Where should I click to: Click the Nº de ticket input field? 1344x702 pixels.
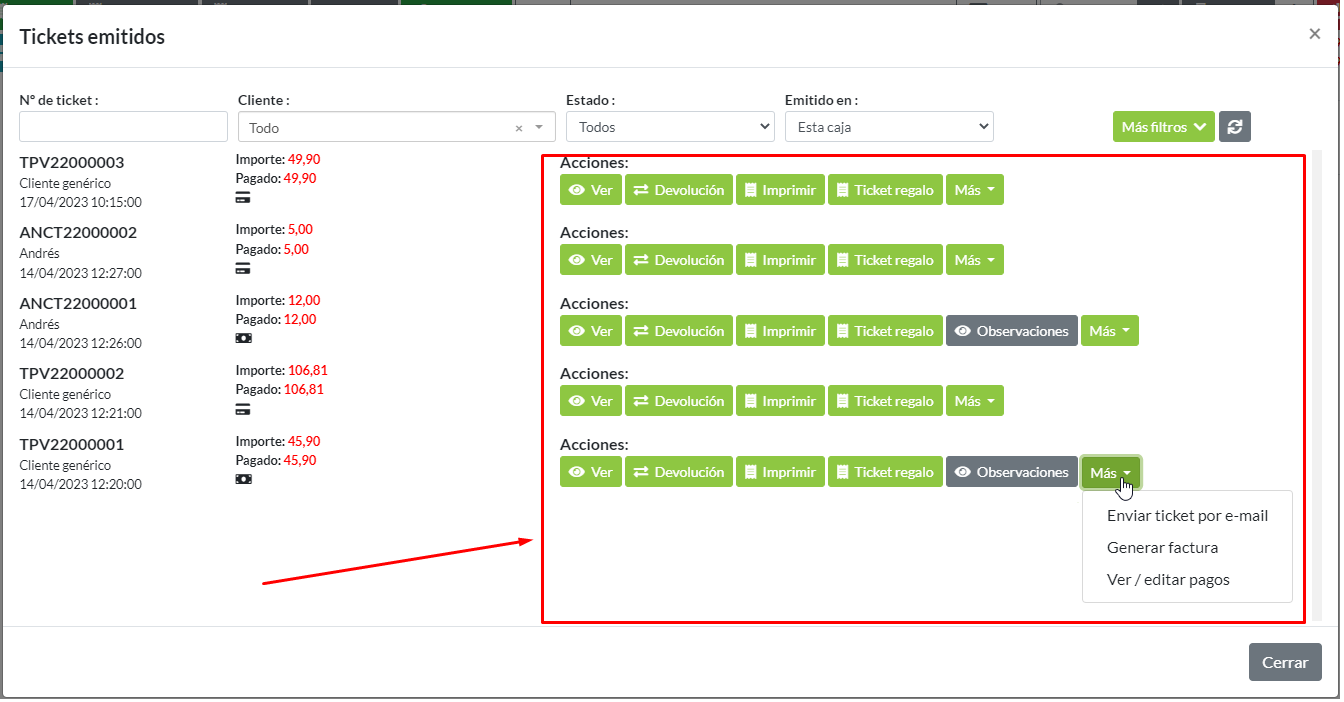pos(123,127)
